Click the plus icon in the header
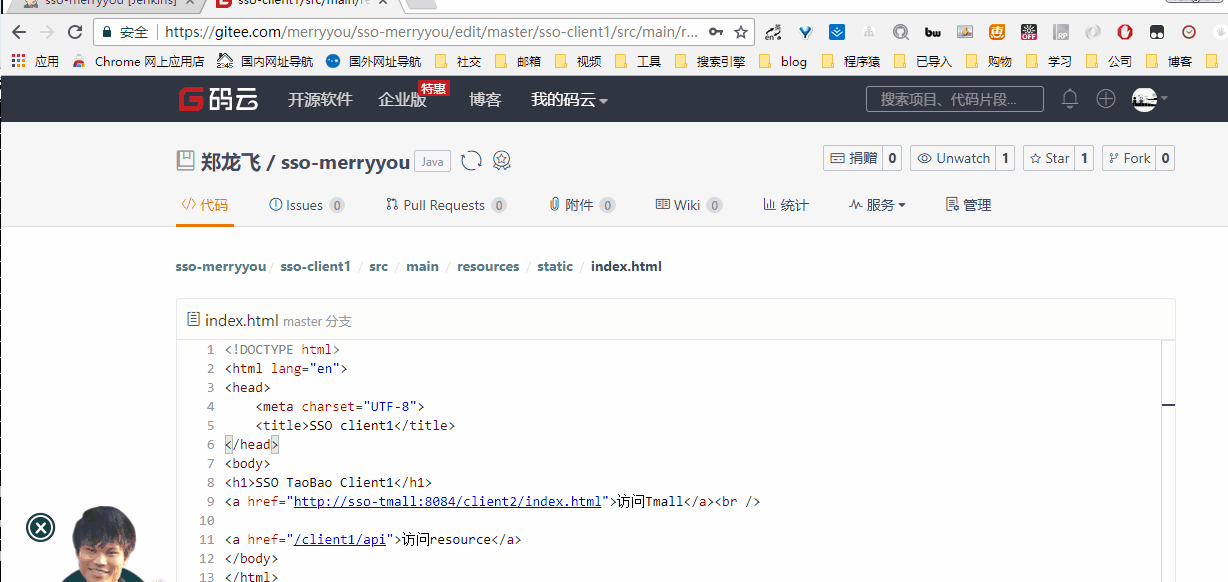 [x=1106, y=98]
